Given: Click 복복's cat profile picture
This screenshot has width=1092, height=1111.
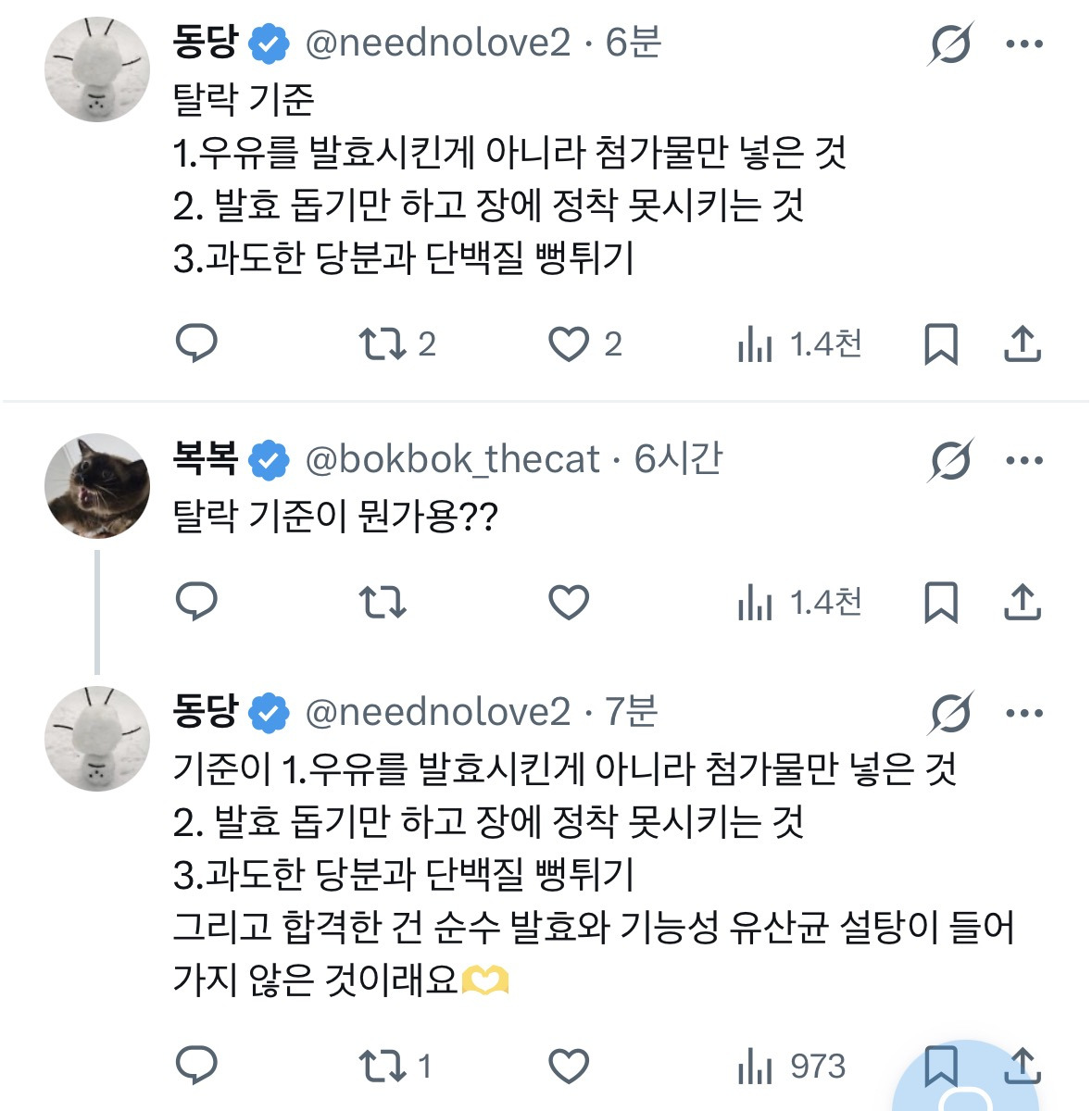Looking at the screenshot, I should [97, 481].
